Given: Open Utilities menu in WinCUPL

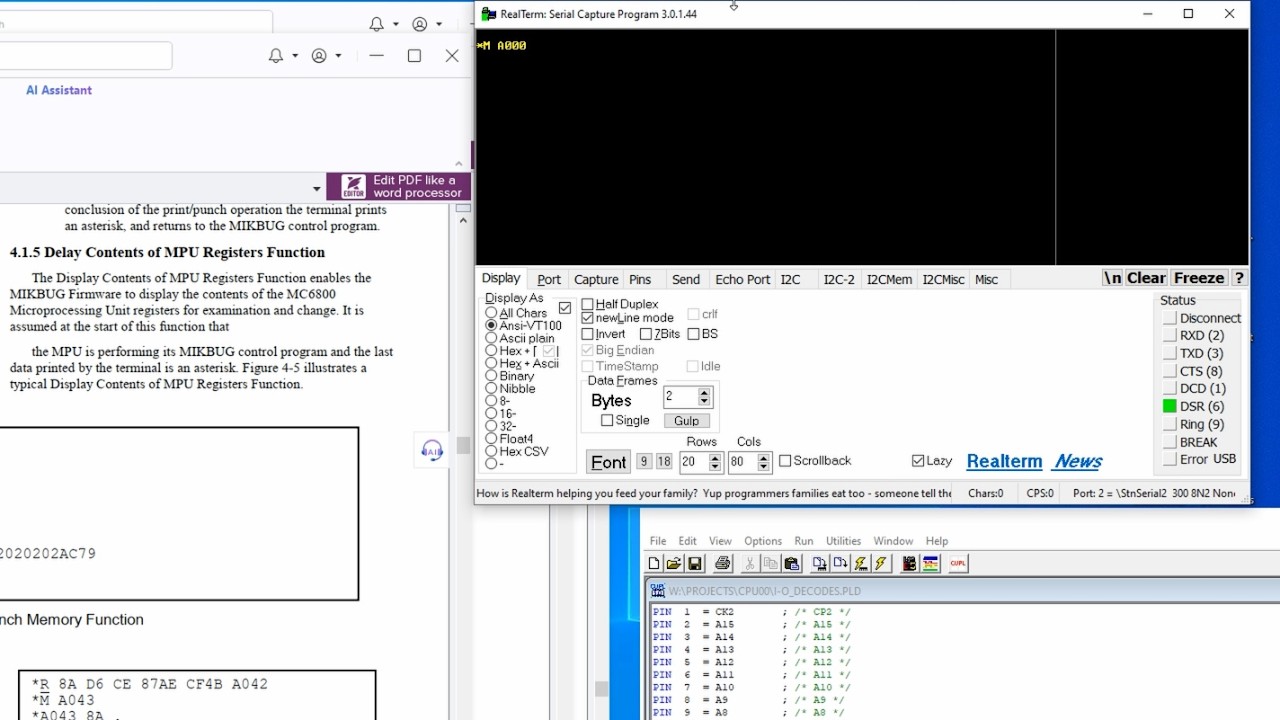Looking at the screenshot, I should click(x=843, y=541).
